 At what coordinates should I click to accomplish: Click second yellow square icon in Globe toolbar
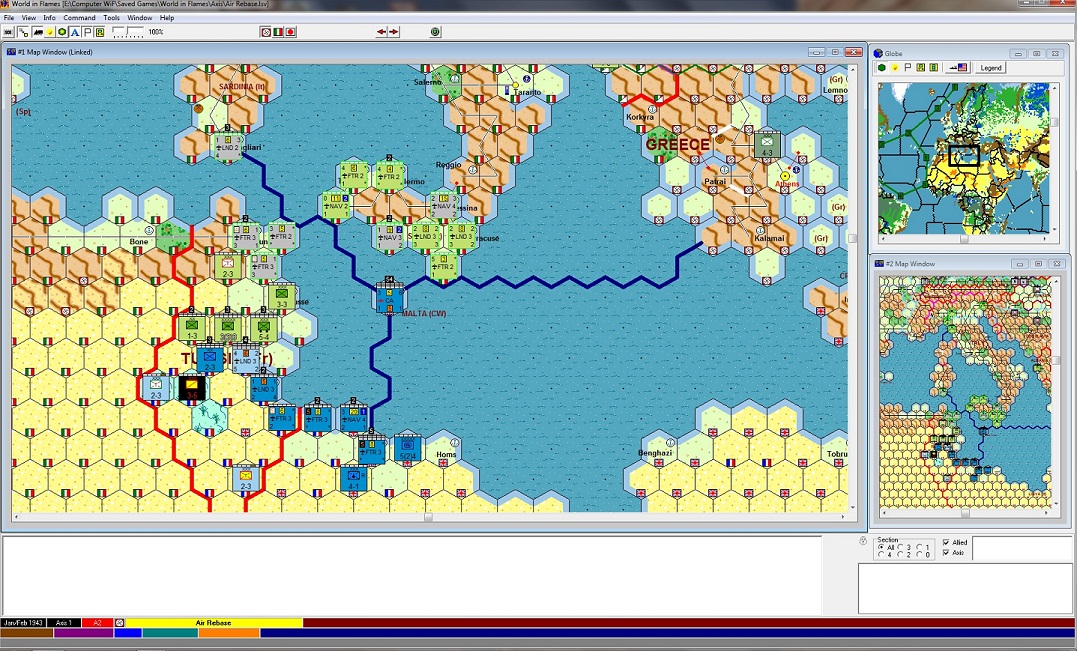point(933,67)
